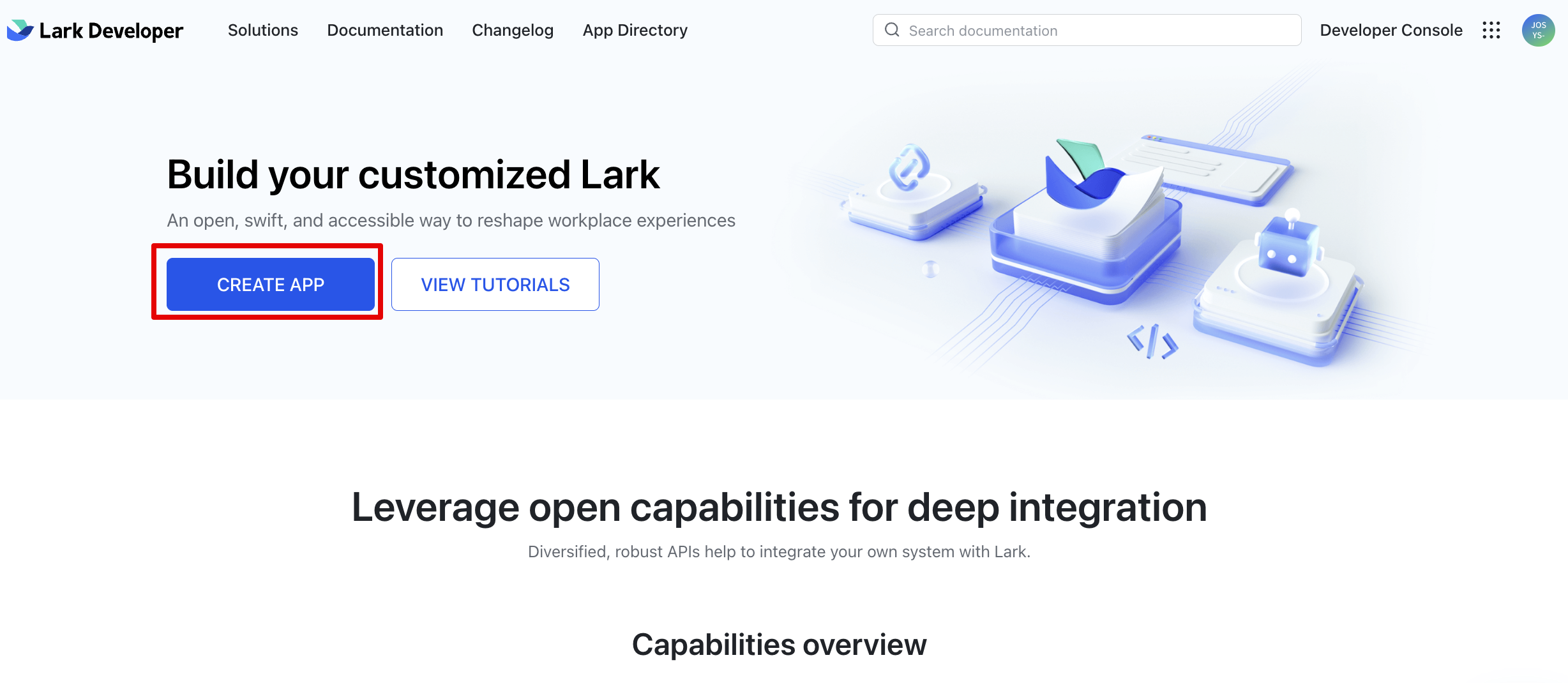1568x683 pixels.
Task: Click the 'Capabilities overview' heading
Action: click(x=779, y=645)
